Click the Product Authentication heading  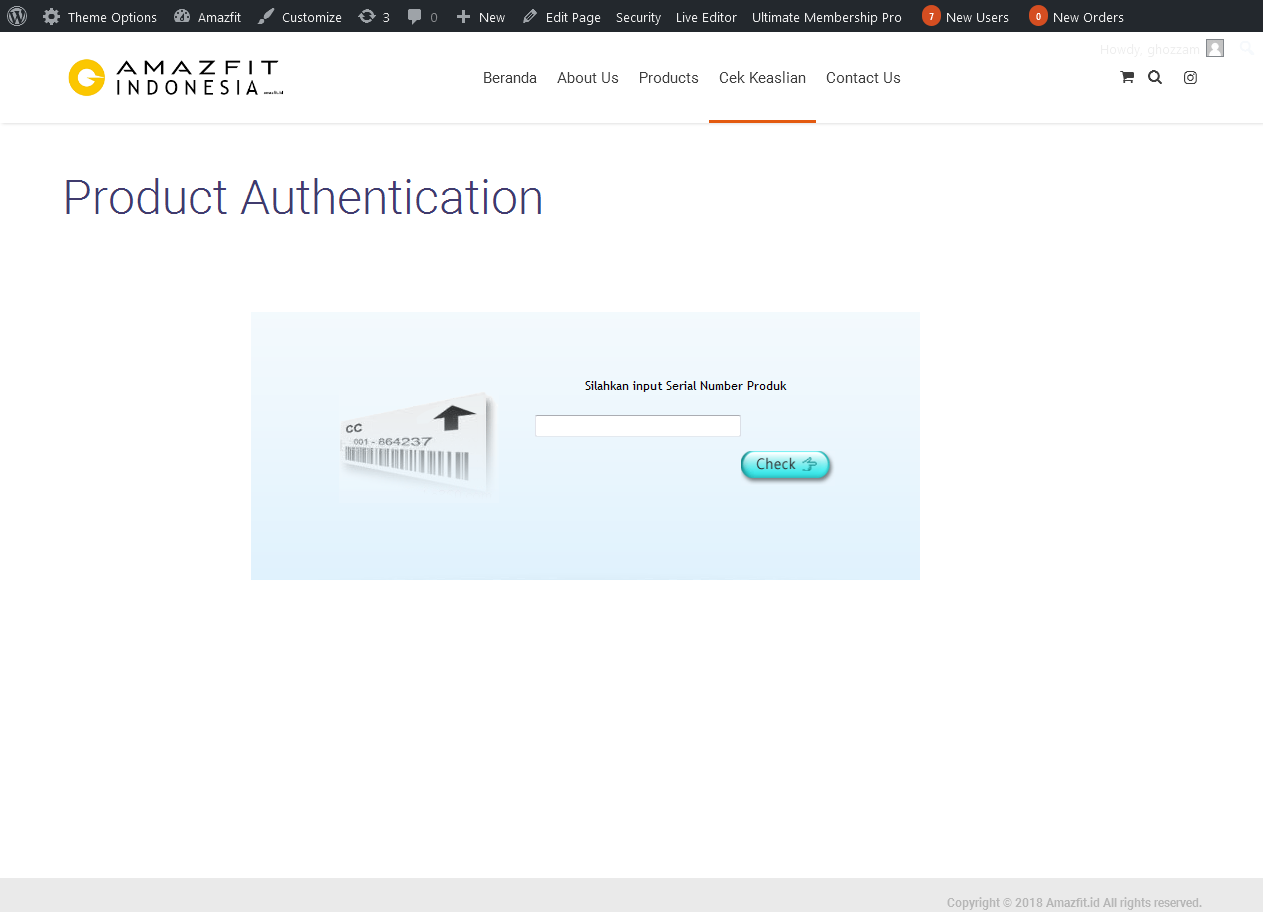303,197
